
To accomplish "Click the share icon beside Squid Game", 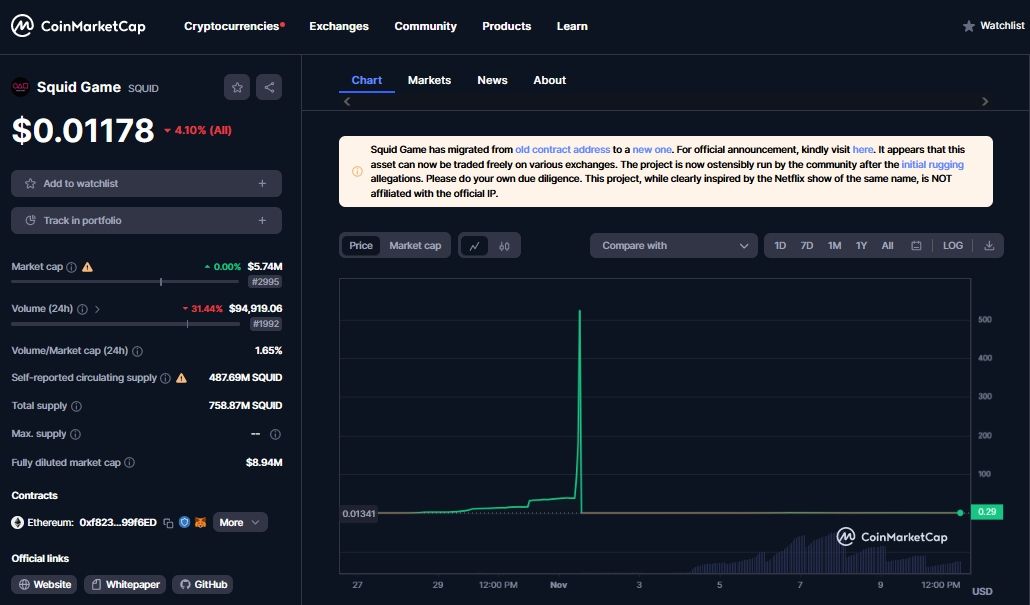I will coord(269,87).
